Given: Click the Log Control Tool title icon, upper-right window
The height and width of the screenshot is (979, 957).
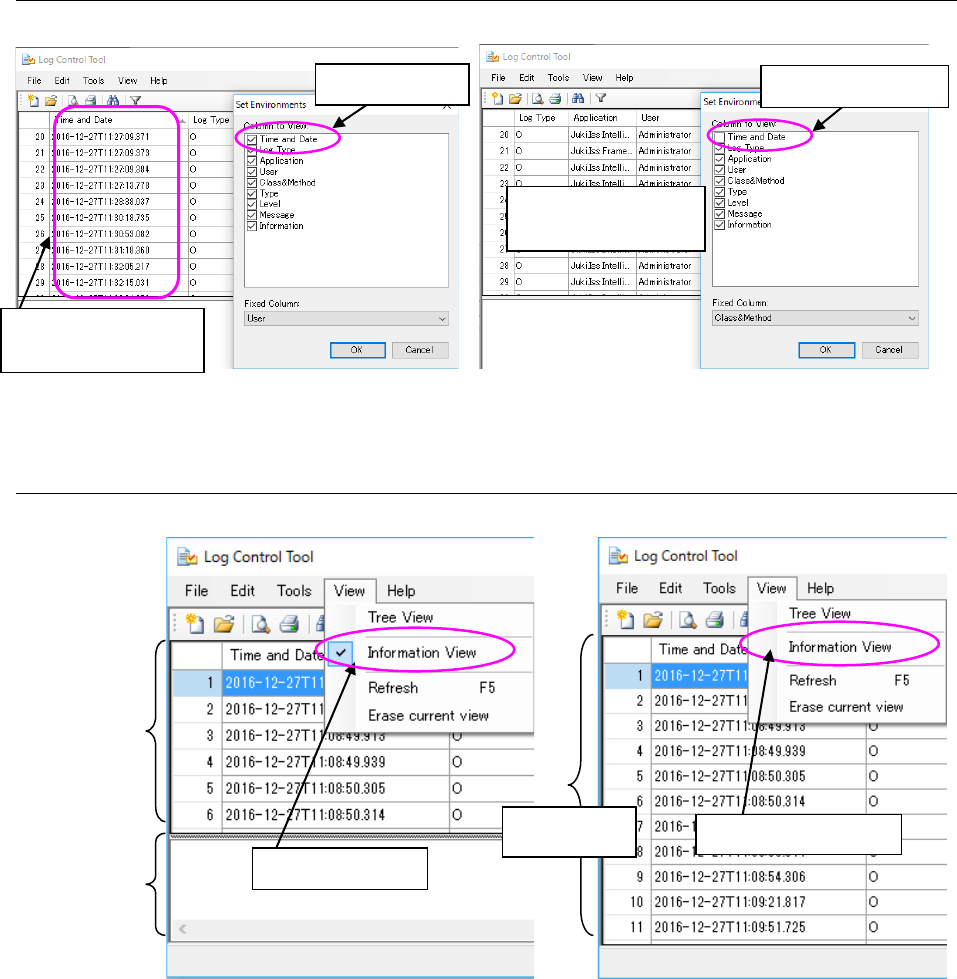Looking at the screenshot, I should 493,56.
